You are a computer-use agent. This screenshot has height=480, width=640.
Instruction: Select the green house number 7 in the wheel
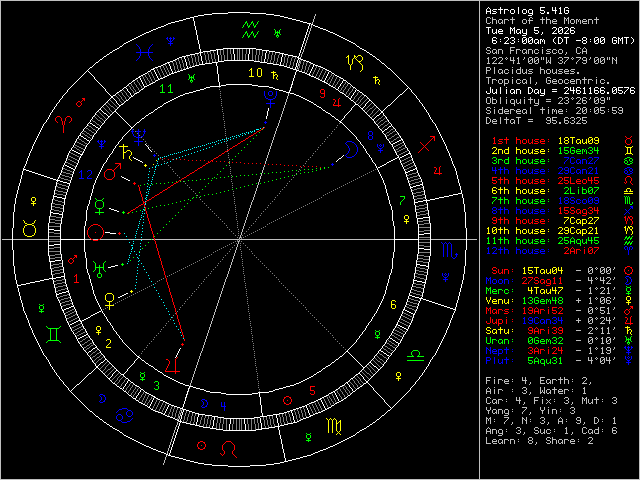coord(402,200)
